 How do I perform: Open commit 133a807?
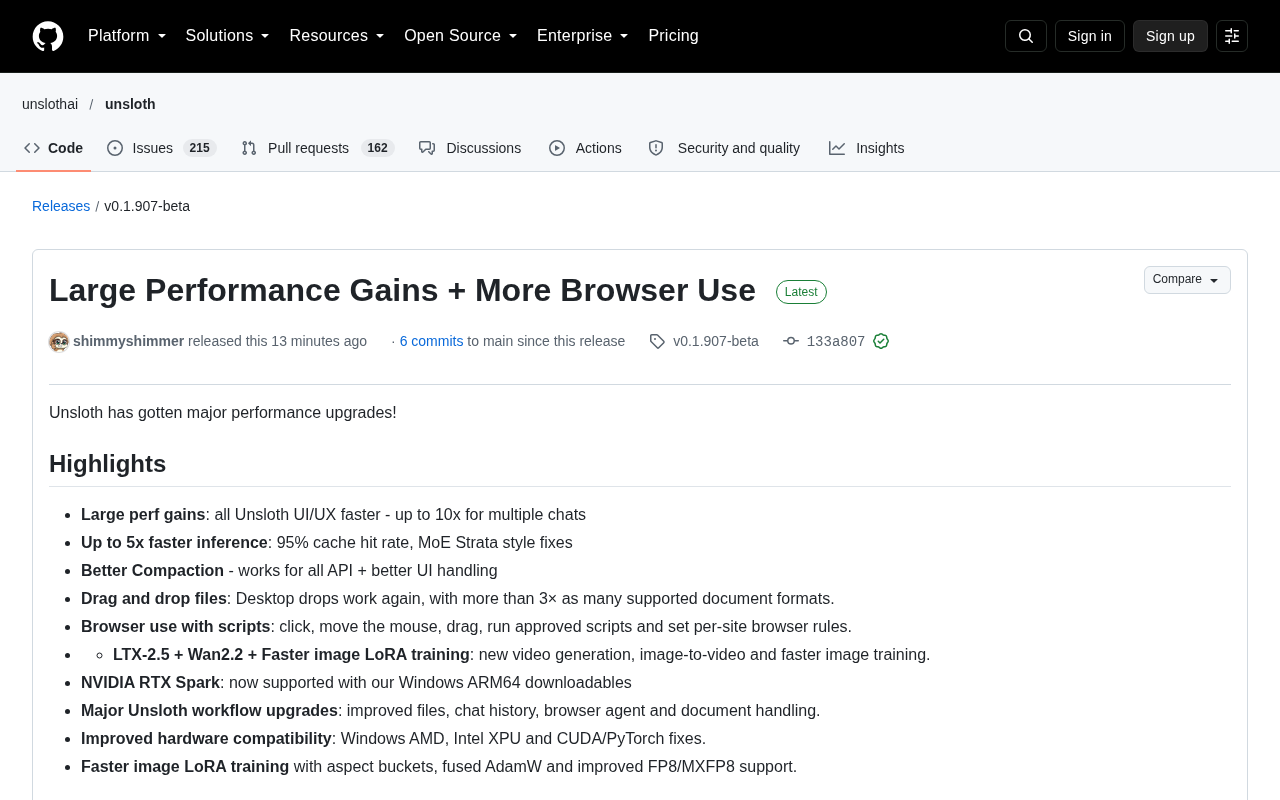tap(836, 341)
